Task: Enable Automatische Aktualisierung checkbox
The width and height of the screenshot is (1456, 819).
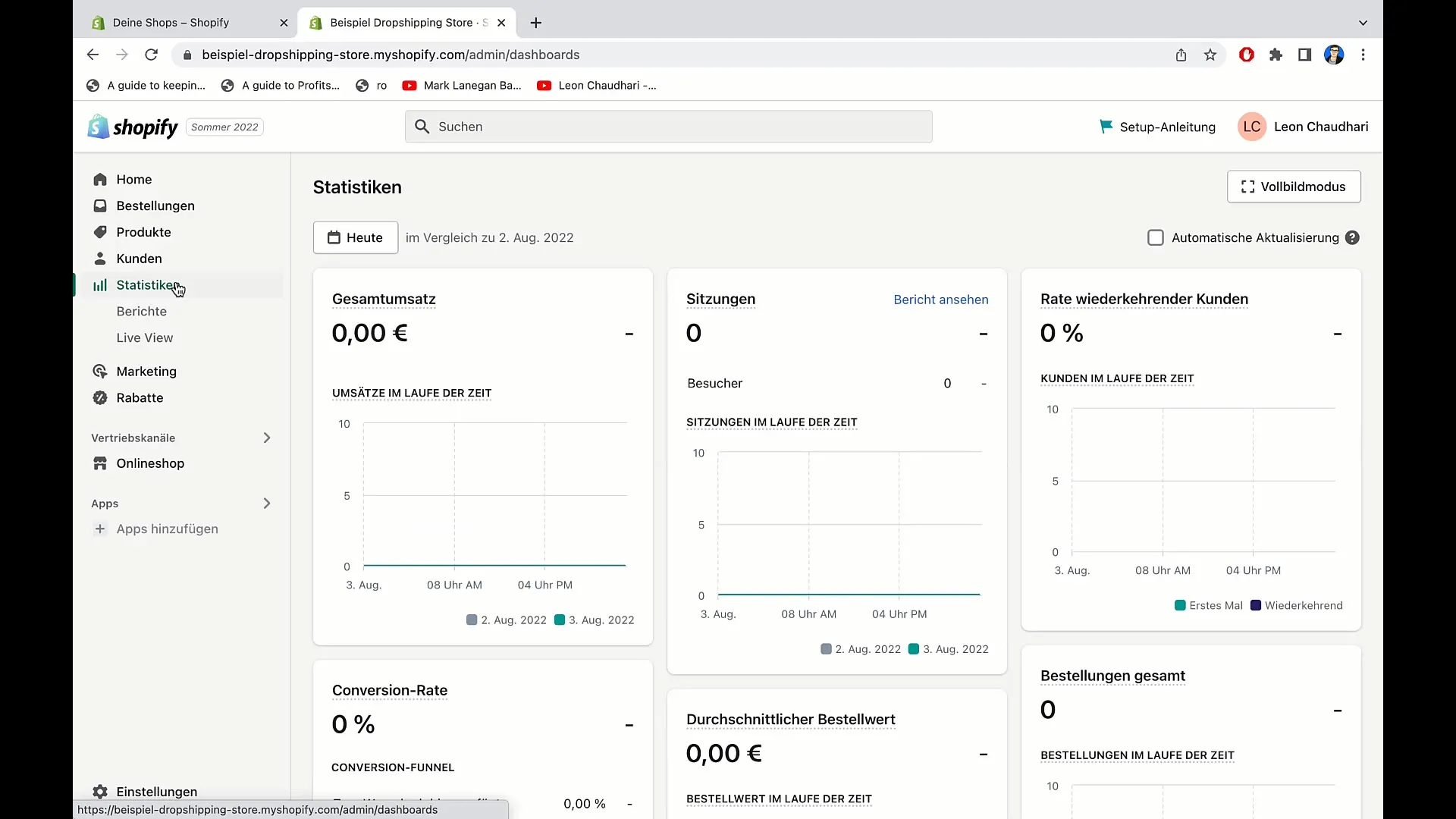Action: point(1155,237)
